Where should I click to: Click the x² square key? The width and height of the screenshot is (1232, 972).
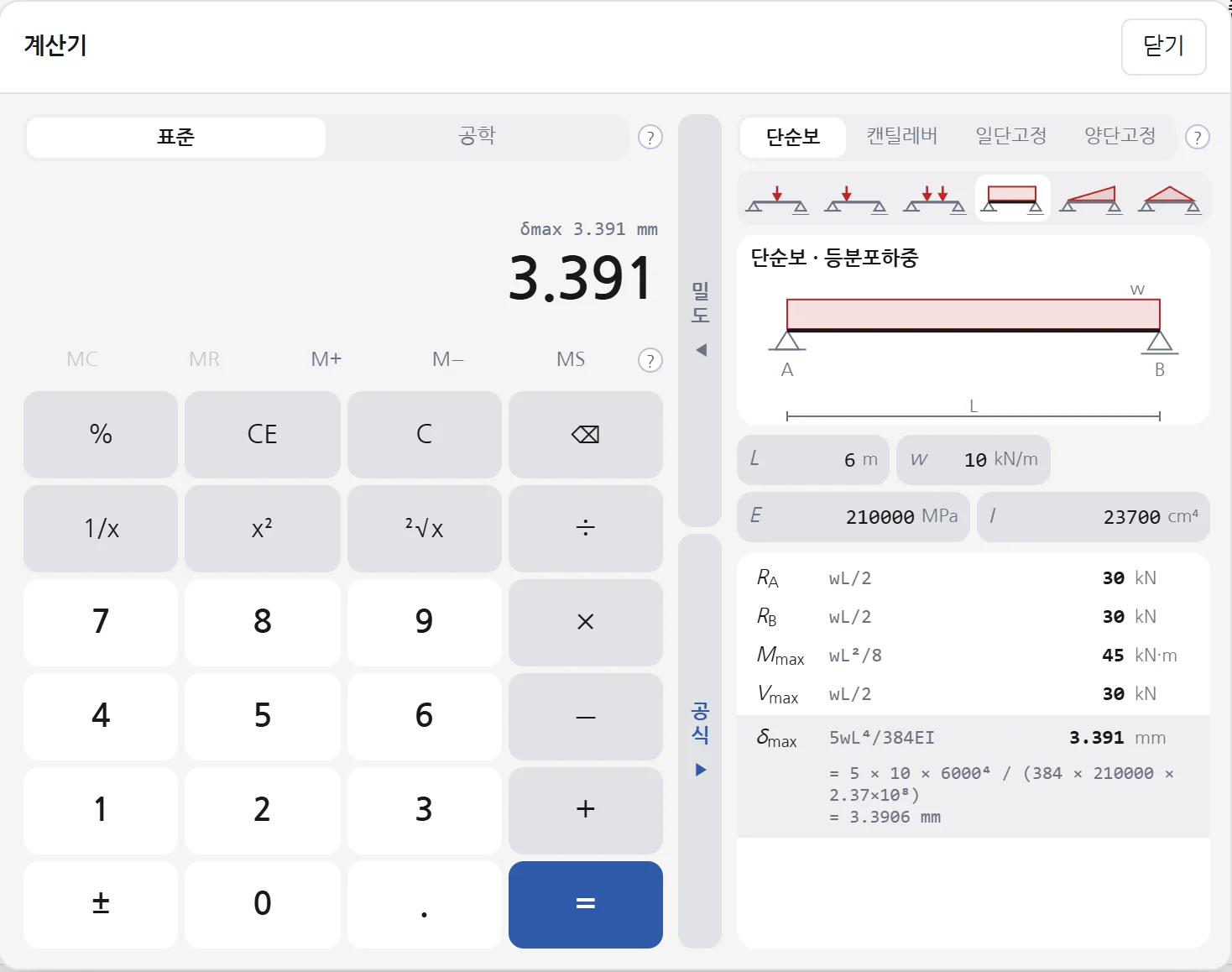pos(263,528)
